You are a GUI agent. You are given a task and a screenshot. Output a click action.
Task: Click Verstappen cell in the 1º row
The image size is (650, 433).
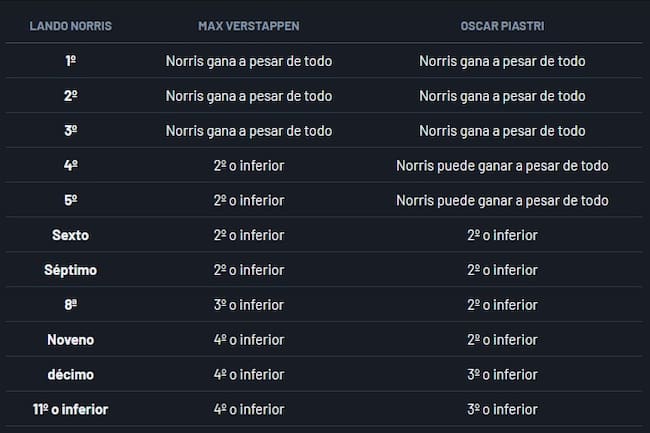[x=249, y=61]
